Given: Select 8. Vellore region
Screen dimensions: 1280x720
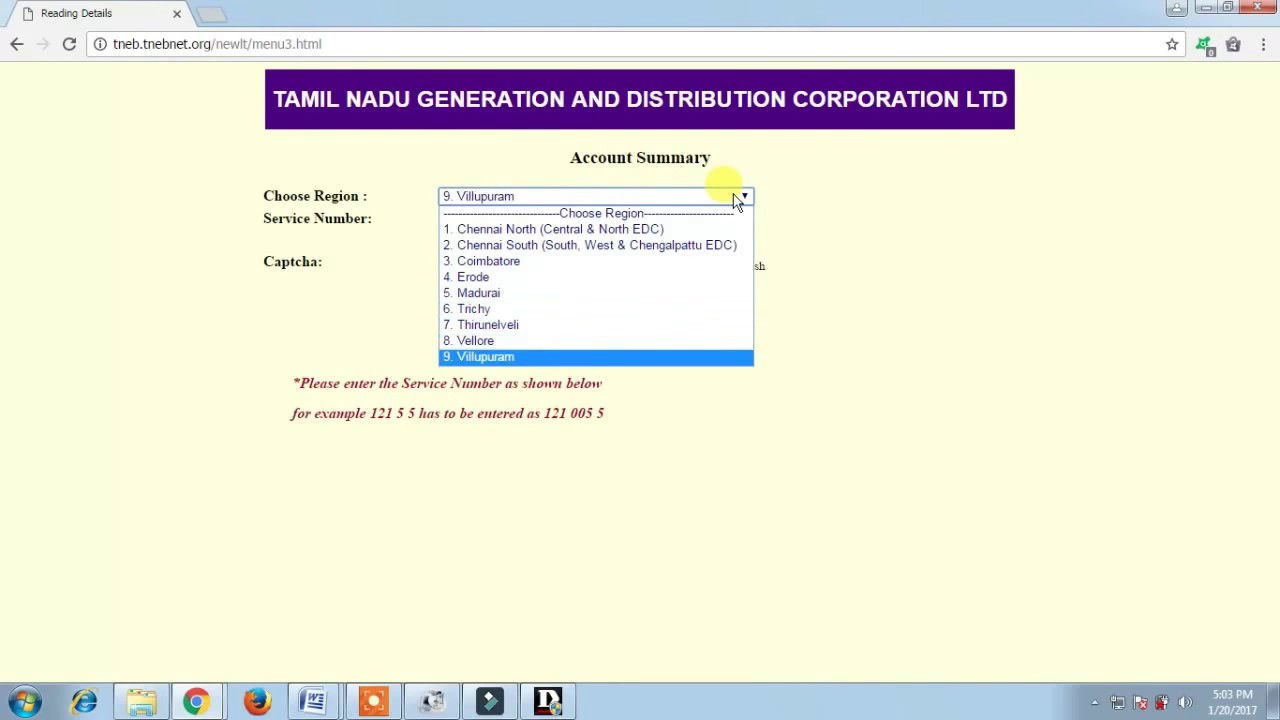Looking at the screenshot, I should tap(596, 341).
